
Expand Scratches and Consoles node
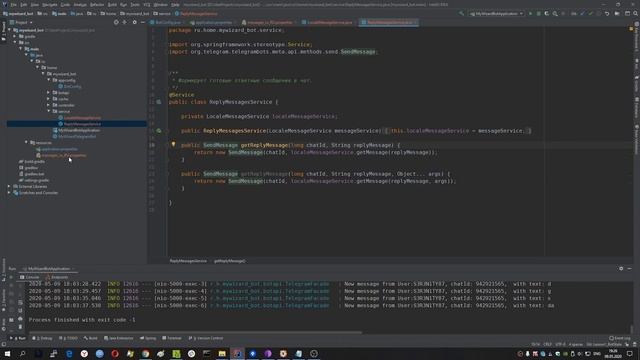click(9, 193)
